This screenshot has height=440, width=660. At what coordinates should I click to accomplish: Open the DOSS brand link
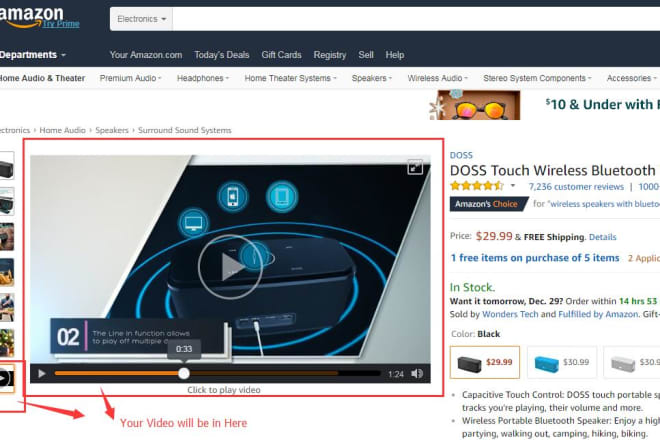(x=461, y=155)
